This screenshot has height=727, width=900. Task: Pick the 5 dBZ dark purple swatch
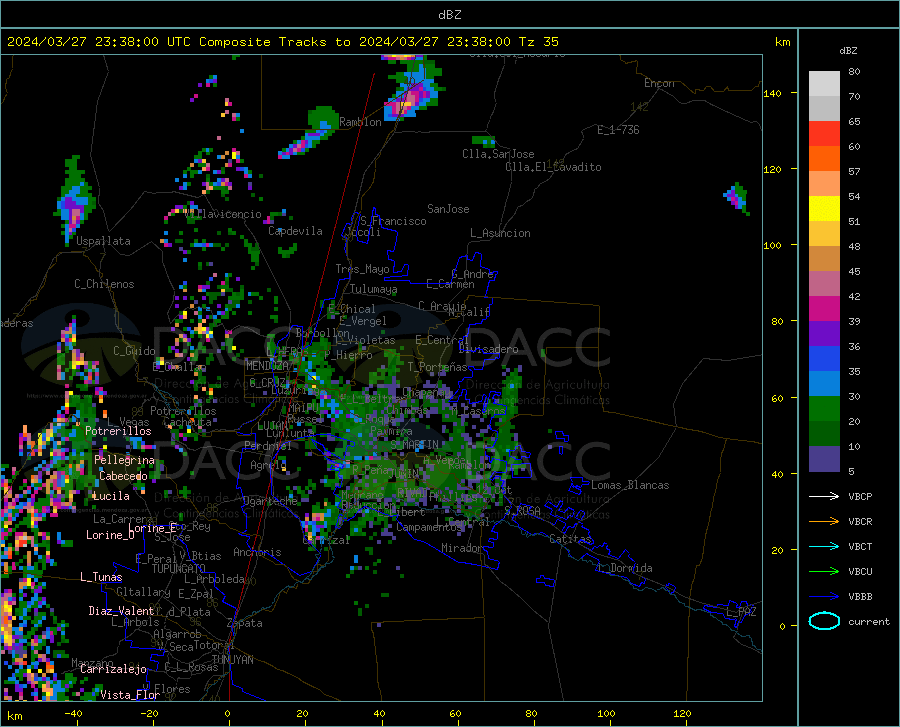(824, 459)
